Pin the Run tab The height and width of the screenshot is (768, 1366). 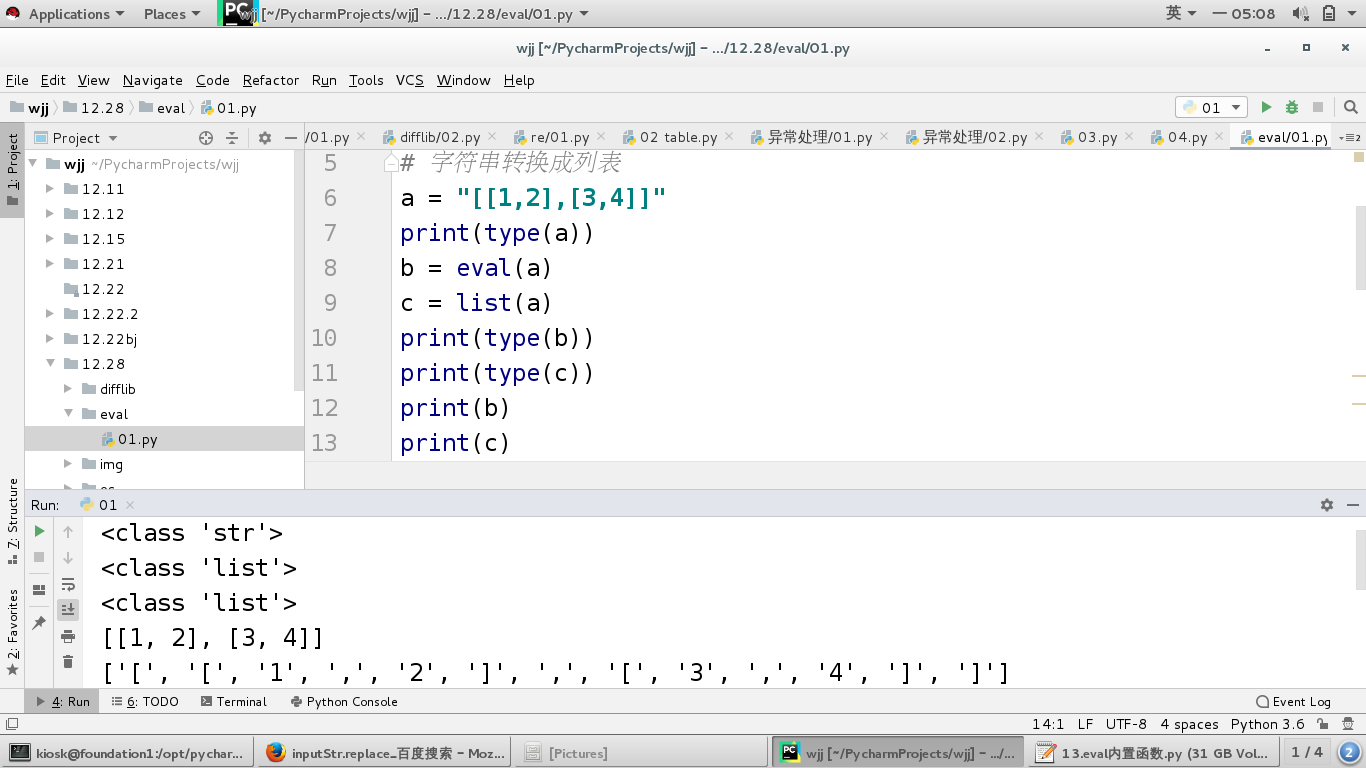(39, 622)
